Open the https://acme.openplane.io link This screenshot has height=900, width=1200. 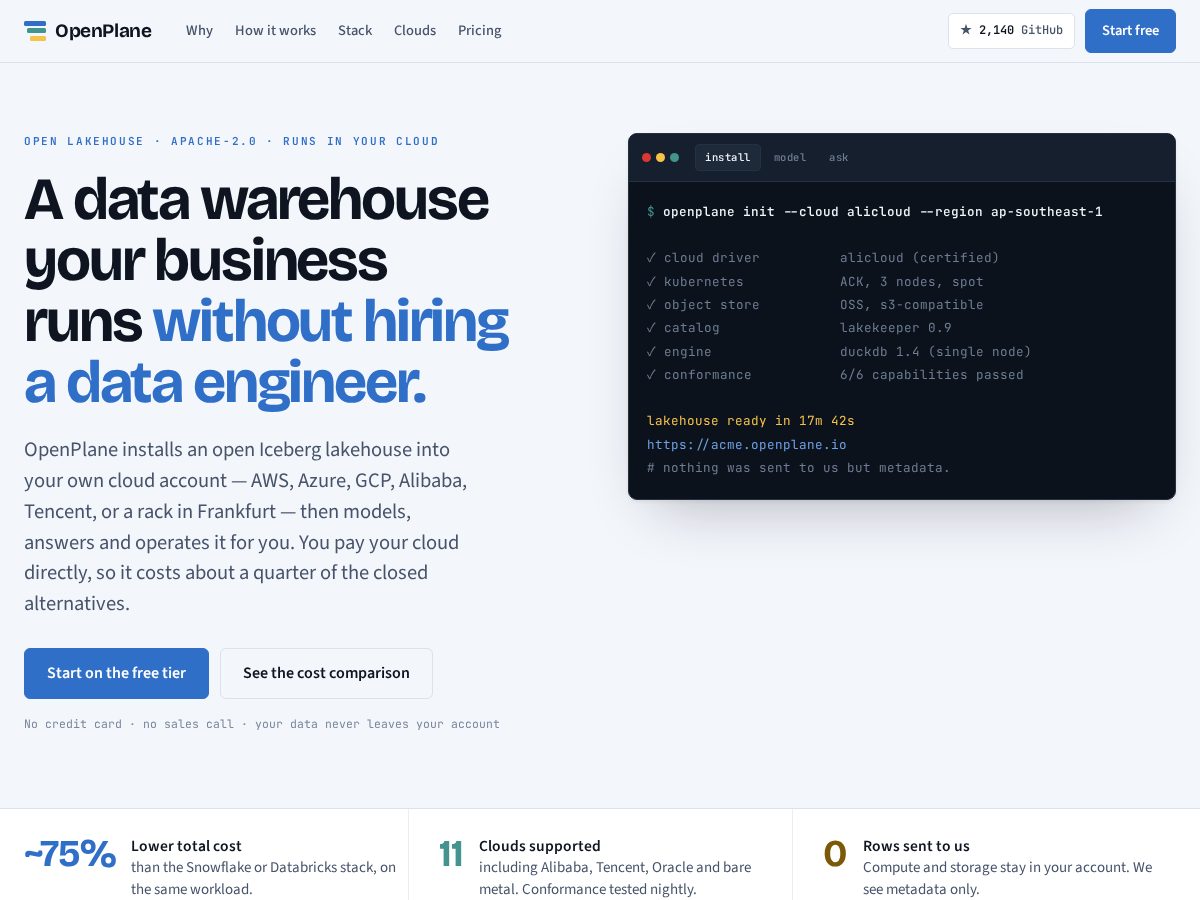pos(747,445)
